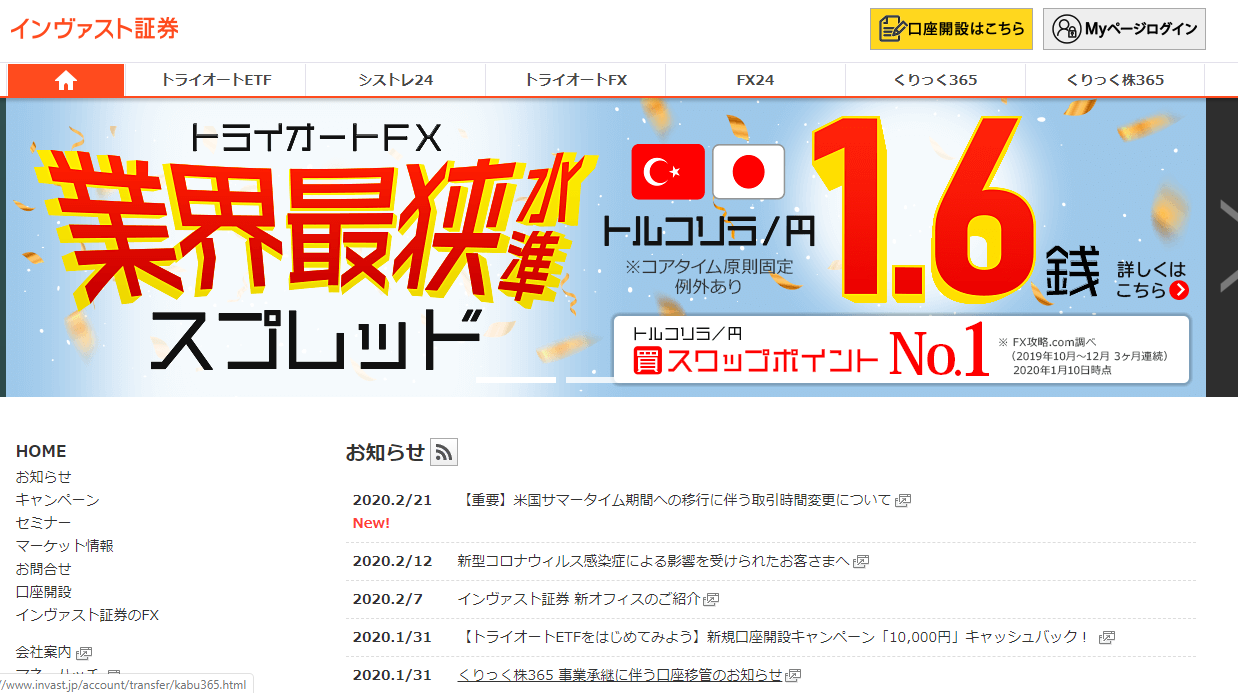
Task: Open the トライオートETF新規口座開設キャンペーン notice
Action: [x=776, y=637]
